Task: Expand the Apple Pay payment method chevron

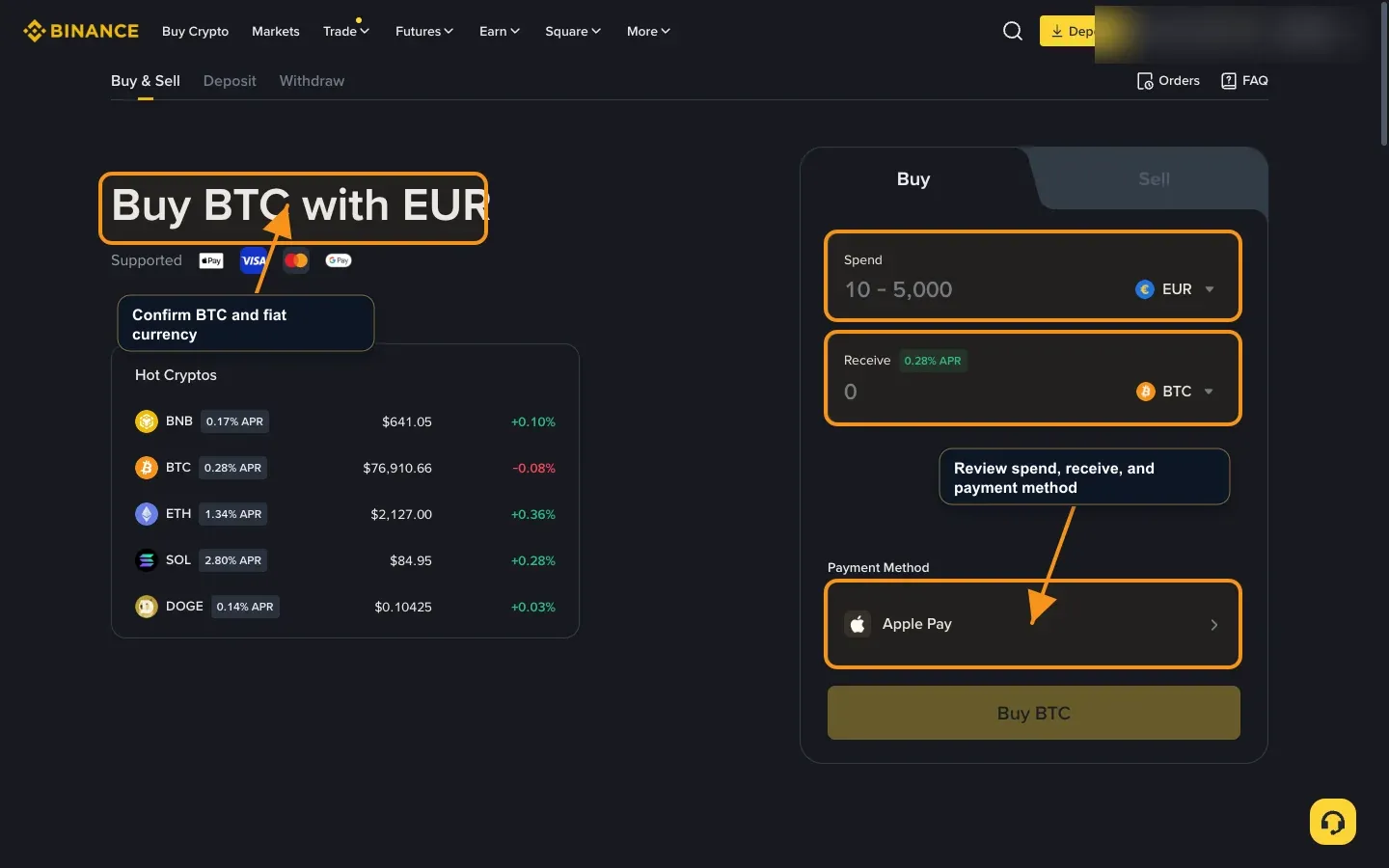Action: pyautogui.click(x=1214, y=625)
